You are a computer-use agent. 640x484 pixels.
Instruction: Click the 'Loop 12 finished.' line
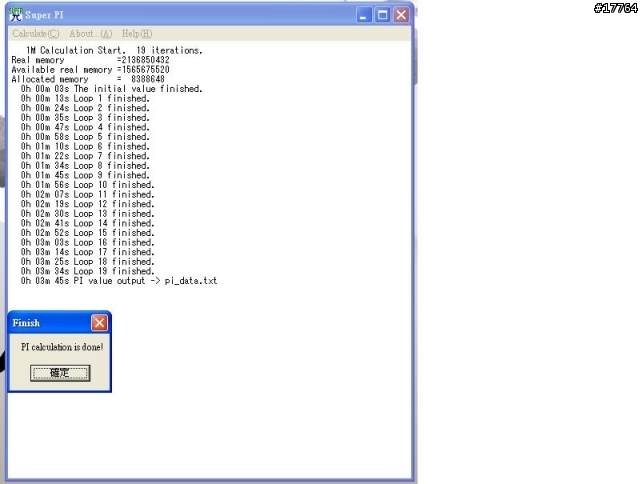tap(88, 204)
